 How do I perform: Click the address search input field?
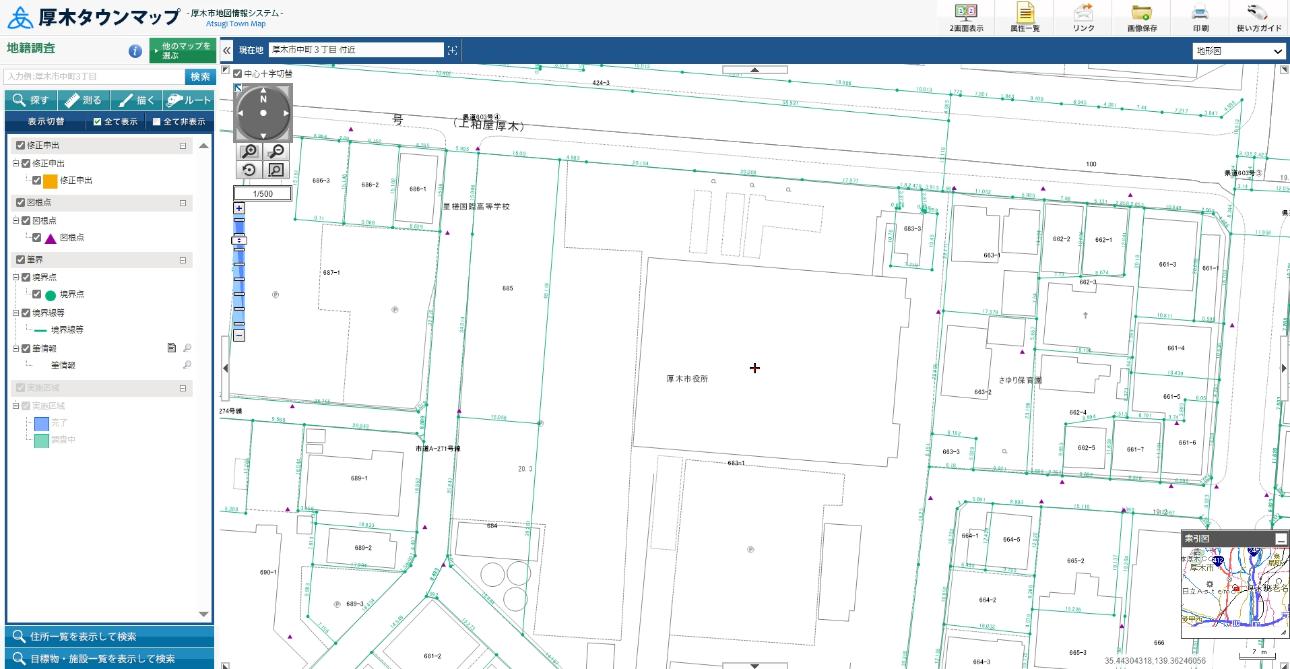[93, 76]
